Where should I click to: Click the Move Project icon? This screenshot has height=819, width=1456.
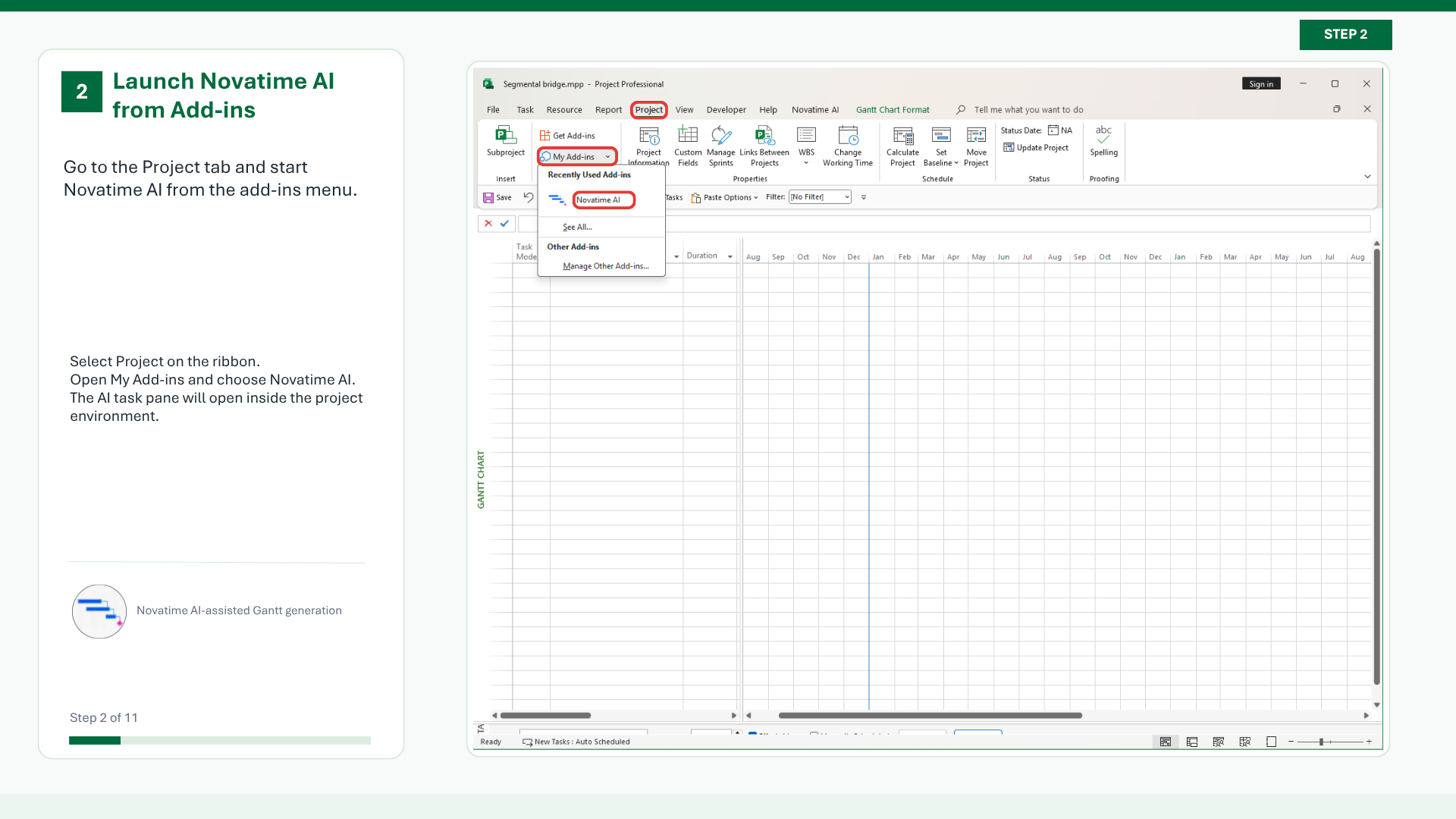pyautogui.click(x=977, y=135)
